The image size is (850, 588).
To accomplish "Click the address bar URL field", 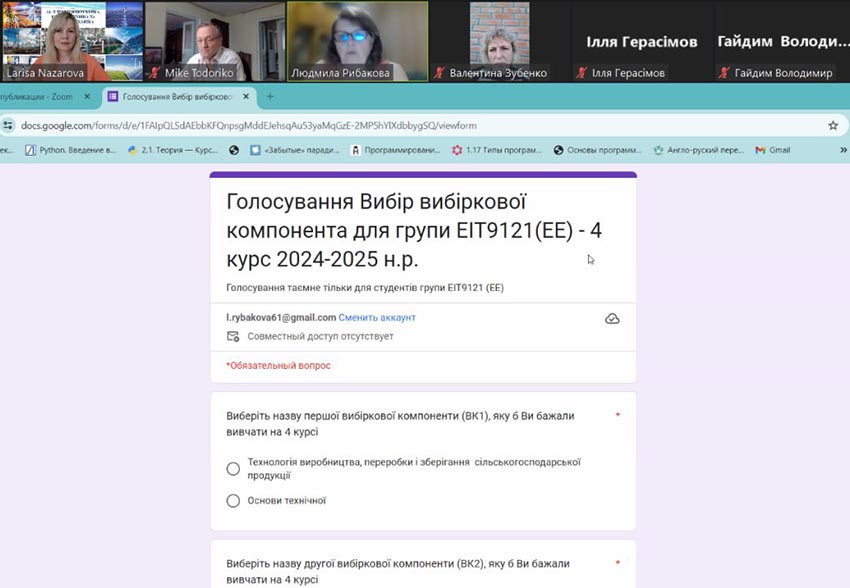I will pyautogui.click(x=400, y=125).
